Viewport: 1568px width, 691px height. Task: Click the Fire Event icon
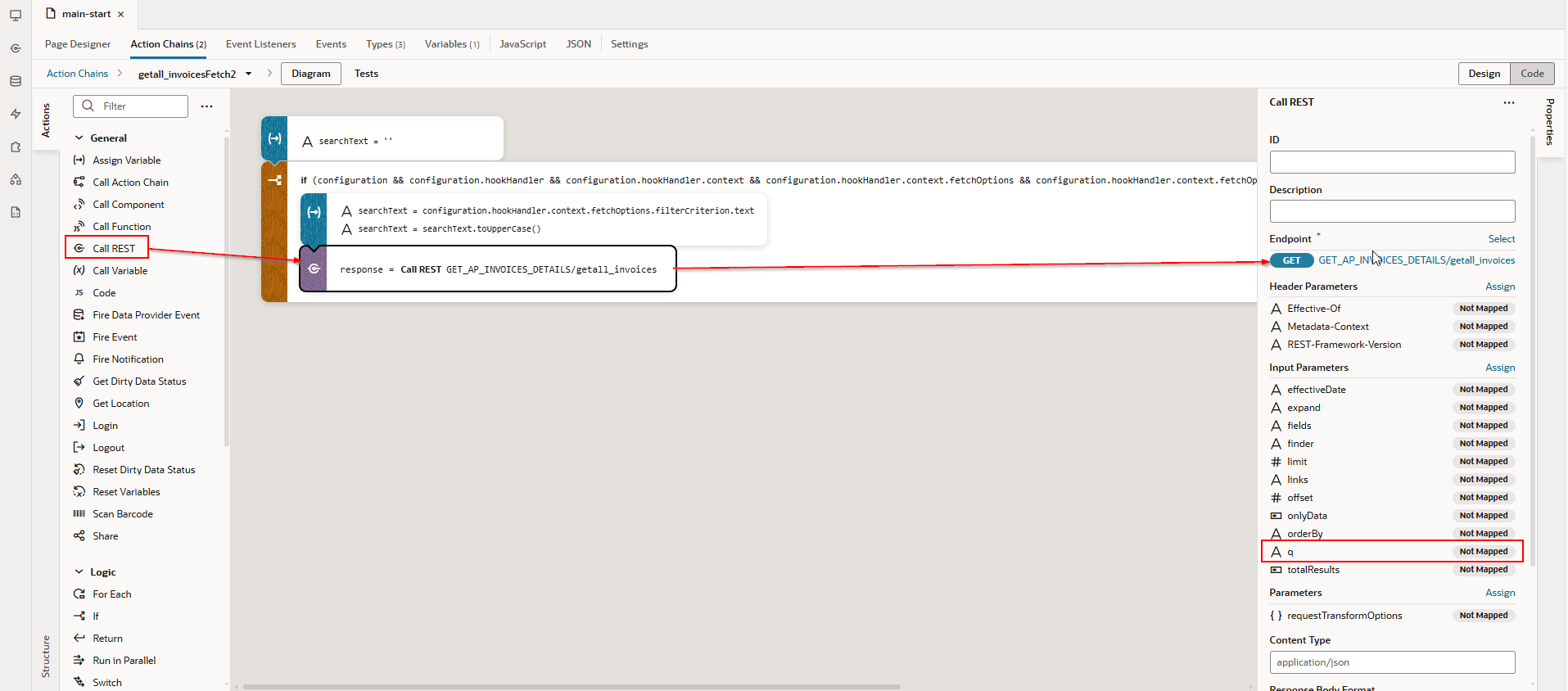point(79,337)
